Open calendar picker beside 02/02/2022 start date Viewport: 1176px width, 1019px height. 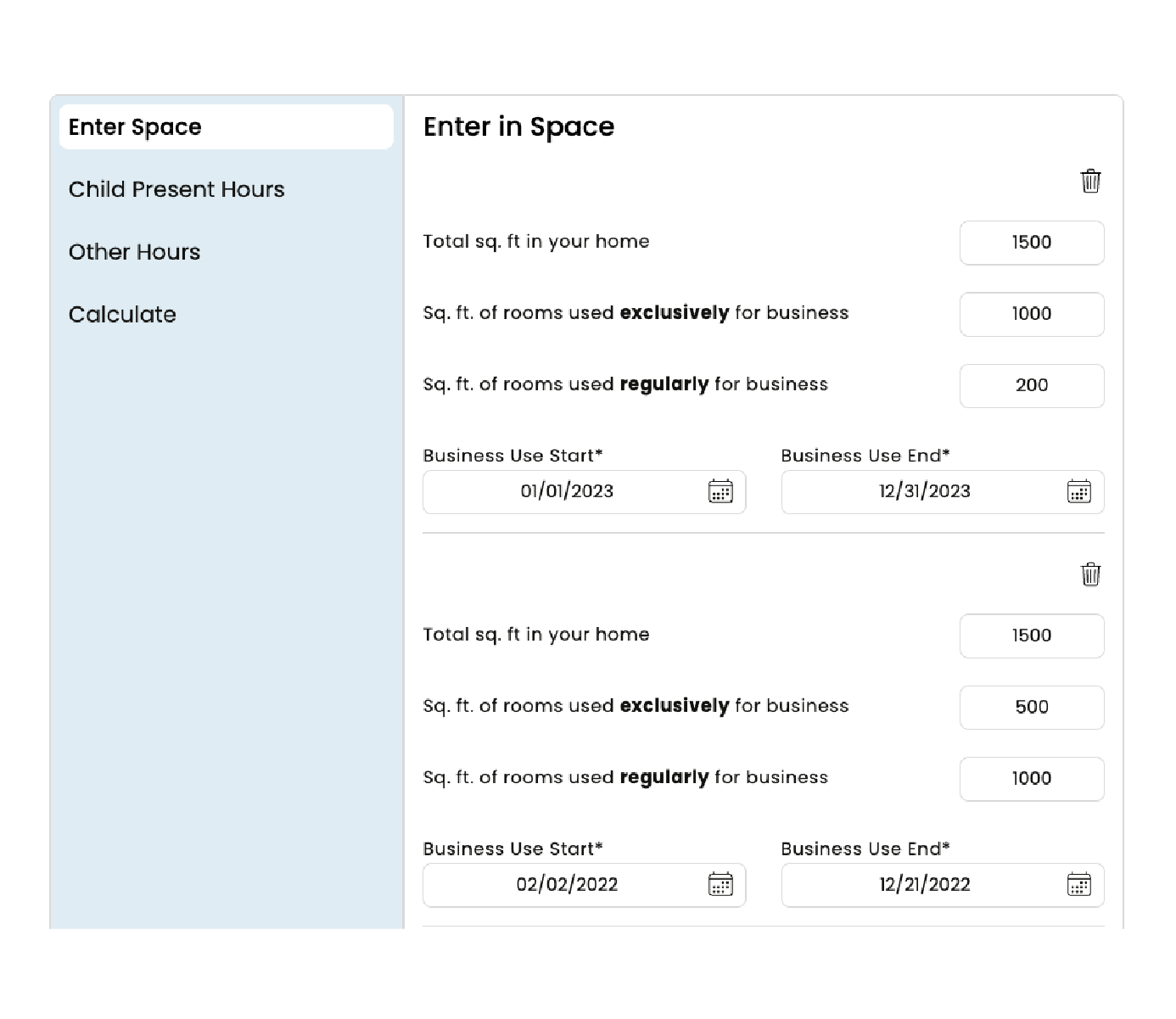(720, 885)
